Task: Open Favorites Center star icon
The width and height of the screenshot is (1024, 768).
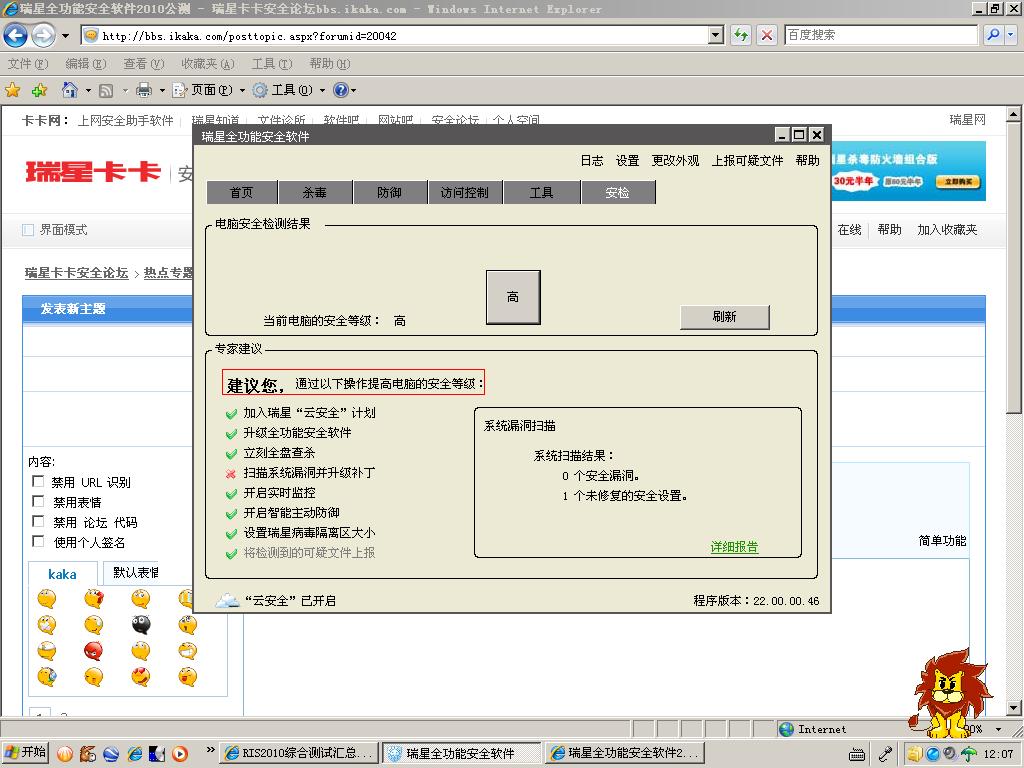Action: click(x=12, y=90)
